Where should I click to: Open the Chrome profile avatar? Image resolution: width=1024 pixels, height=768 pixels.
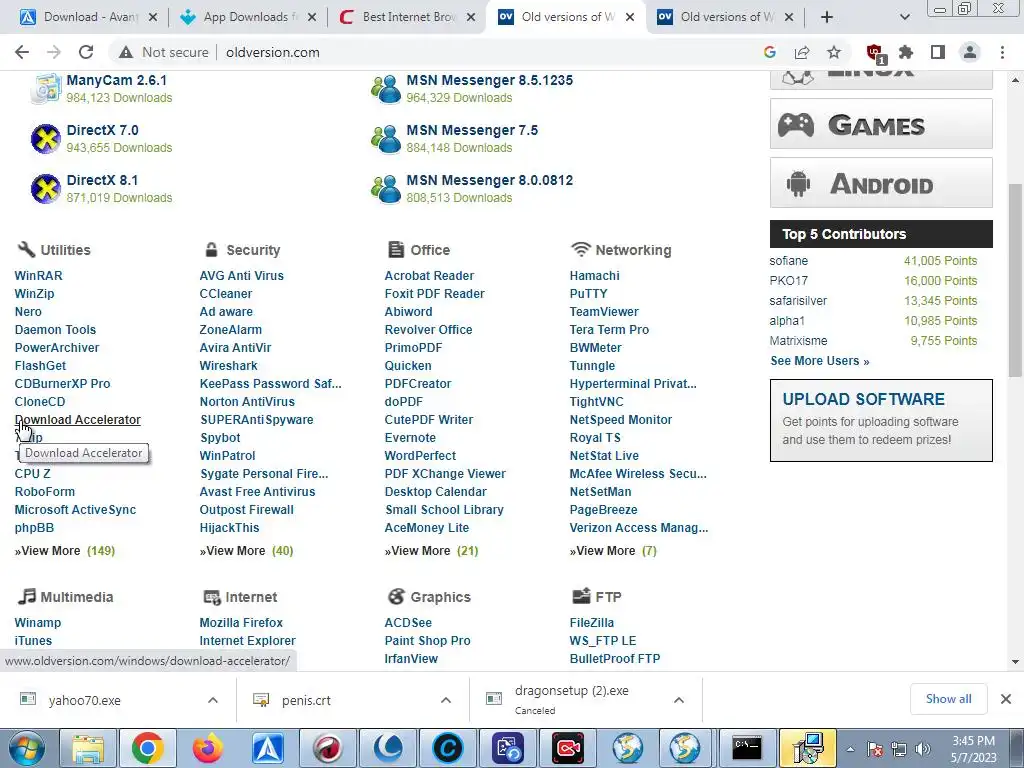[970, 52]
